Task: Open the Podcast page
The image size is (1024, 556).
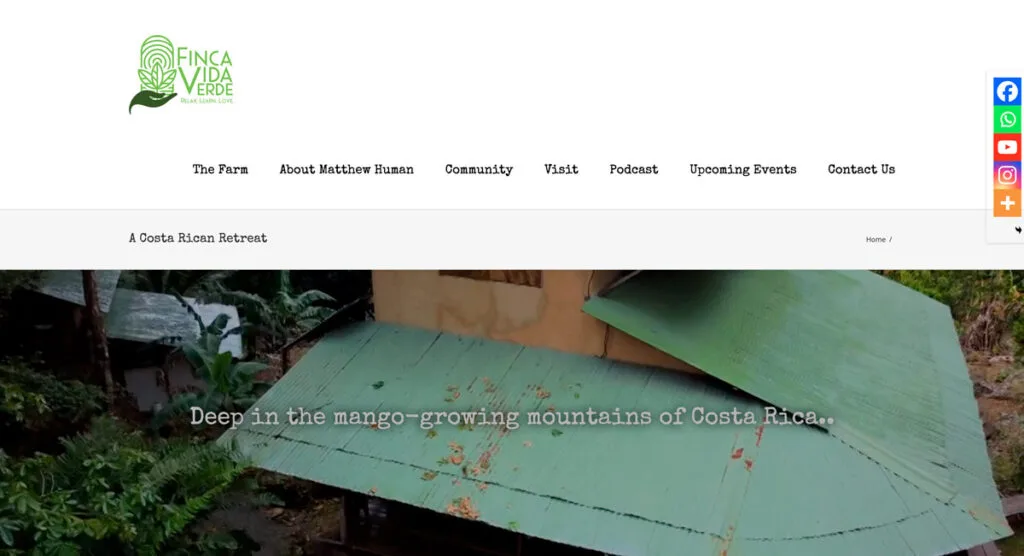Action: (x=633, y=169)
